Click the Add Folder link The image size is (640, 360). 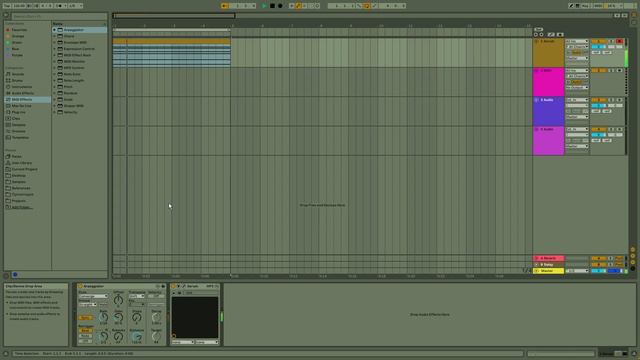[x=22, y=207]
